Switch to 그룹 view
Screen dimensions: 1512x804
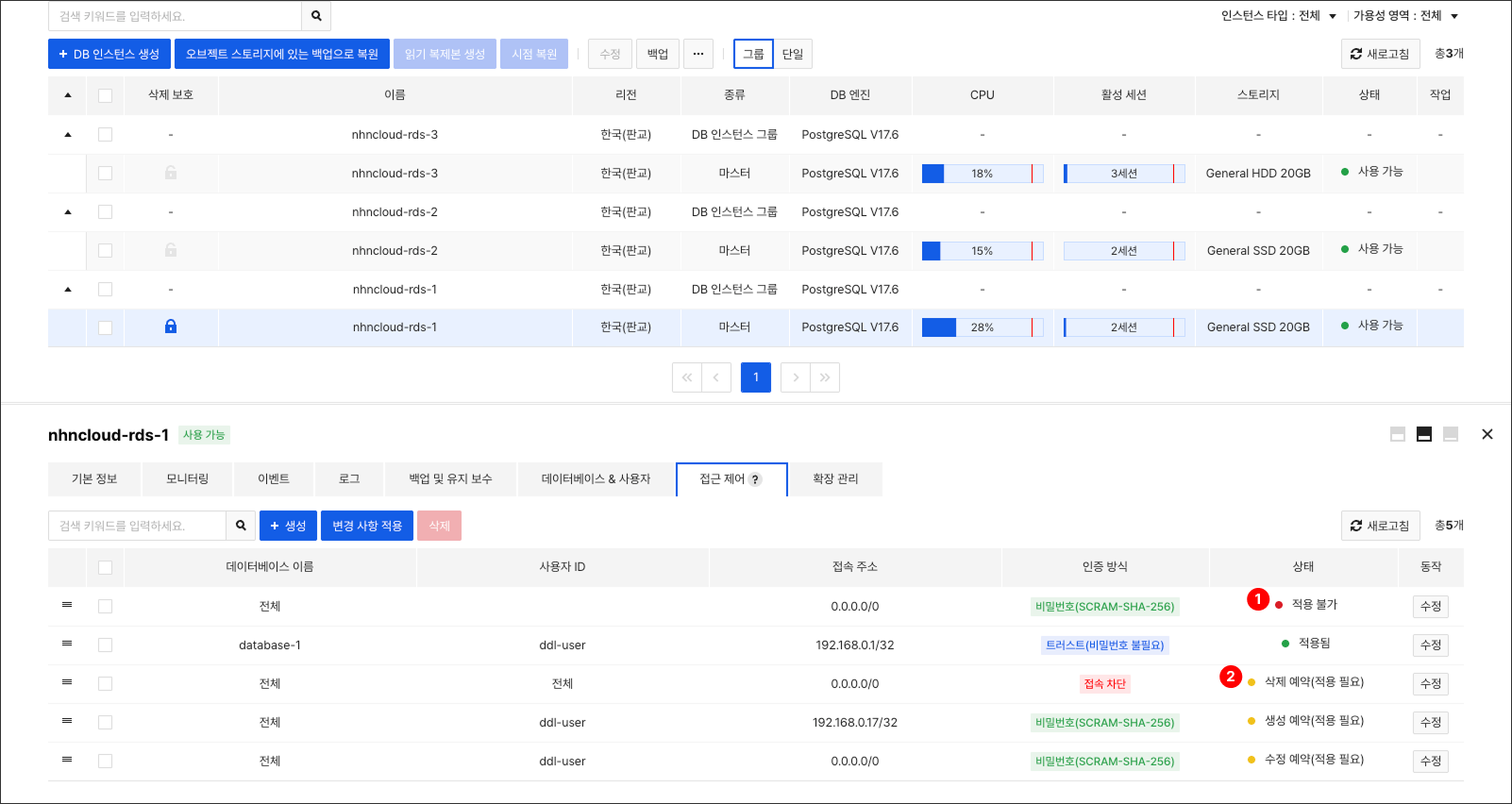pos(753,54)
